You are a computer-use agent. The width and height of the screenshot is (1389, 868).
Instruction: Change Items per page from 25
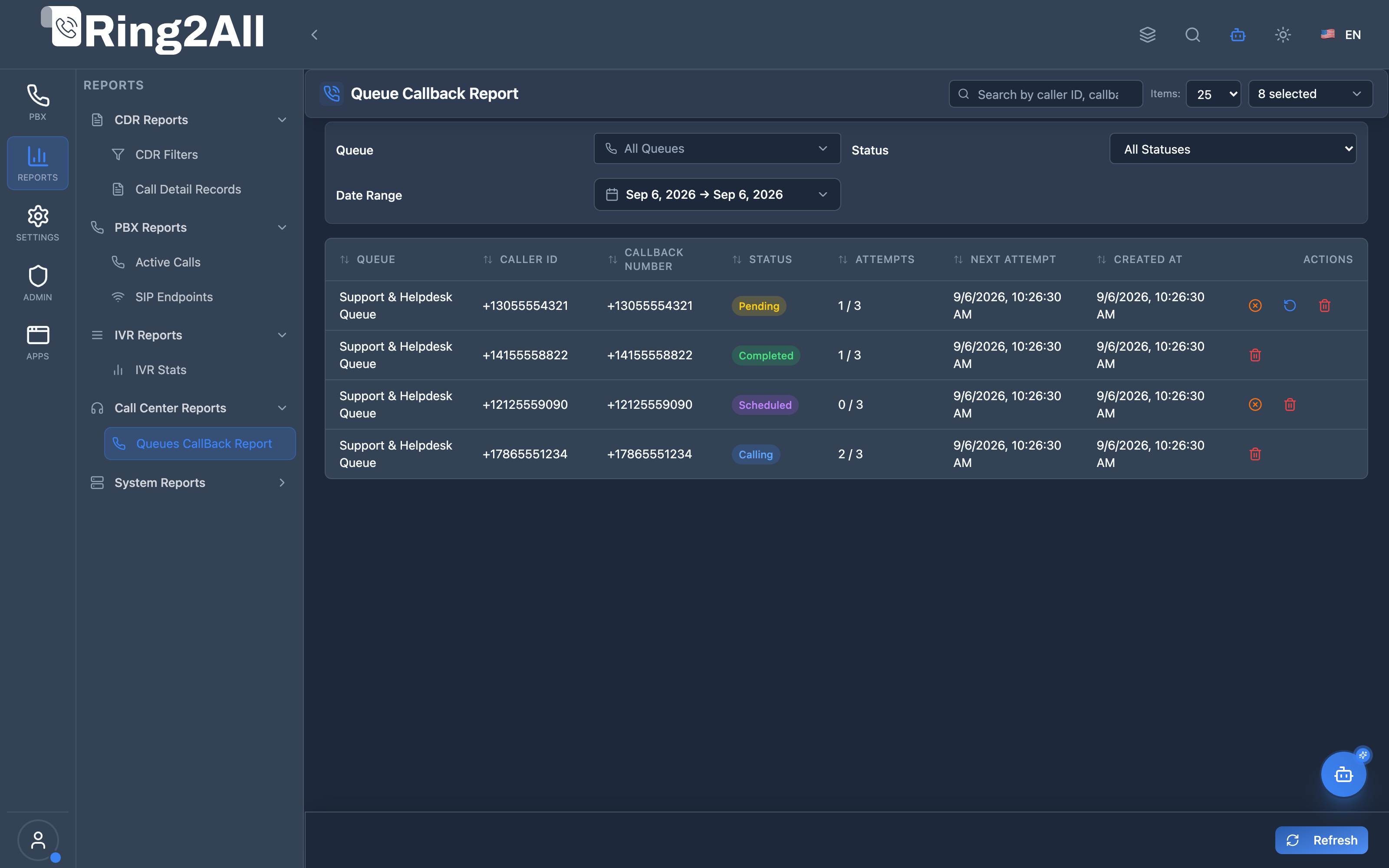pyautogui.click(x=1213, y=94)
